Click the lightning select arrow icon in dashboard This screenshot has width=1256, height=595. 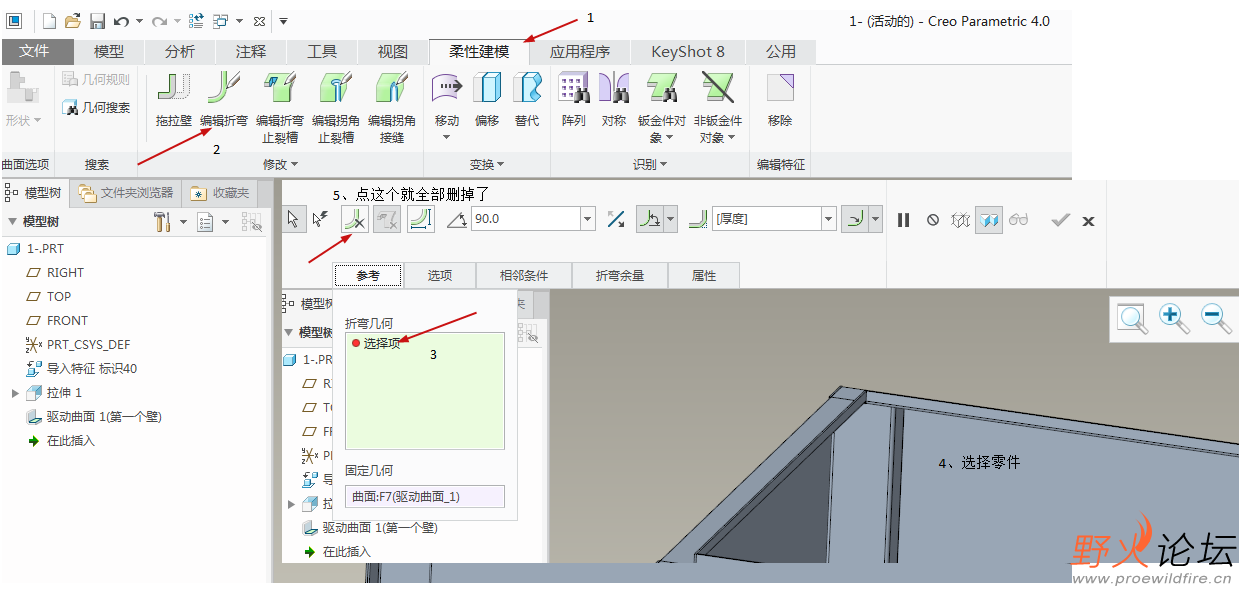(x=319, y=219)
